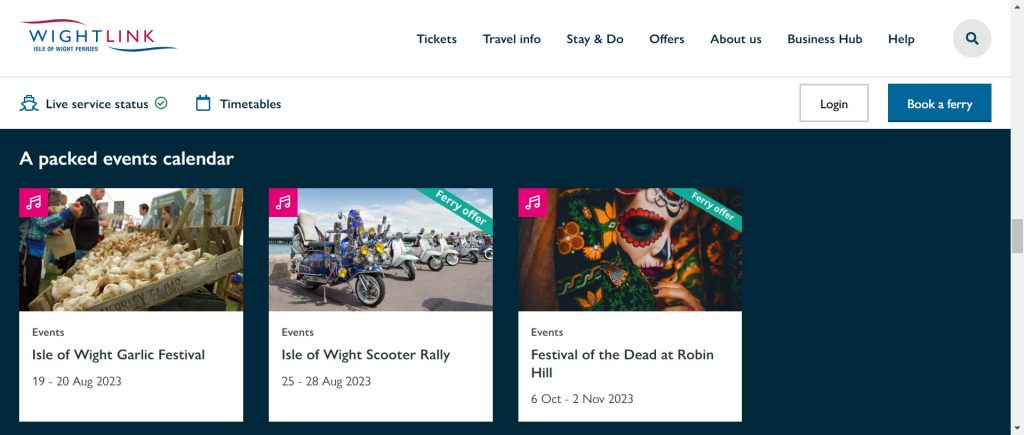Click the music icon on Garlic Festival card
Screen dimensions: 1024x435
click(x=34, y=202)
